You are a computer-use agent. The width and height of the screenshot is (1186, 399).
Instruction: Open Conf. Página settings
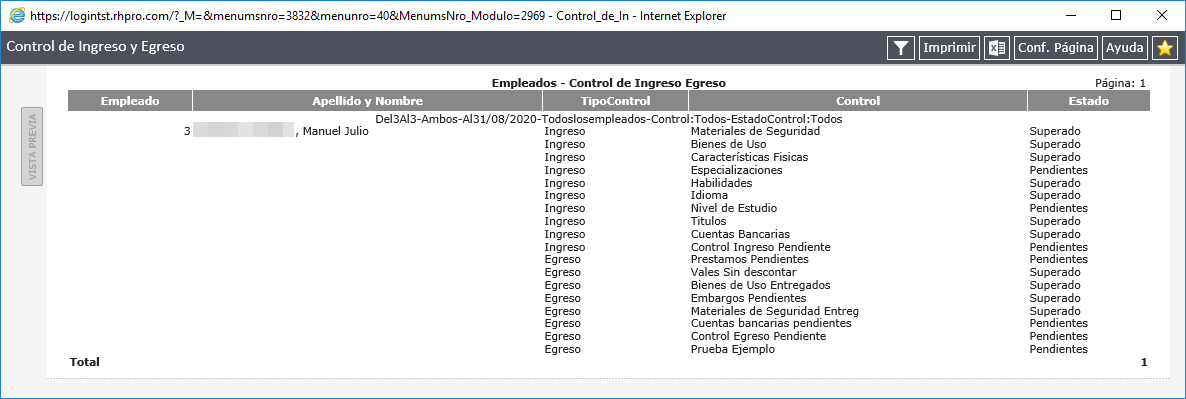pyautogui.click(x=1056, y=48)
